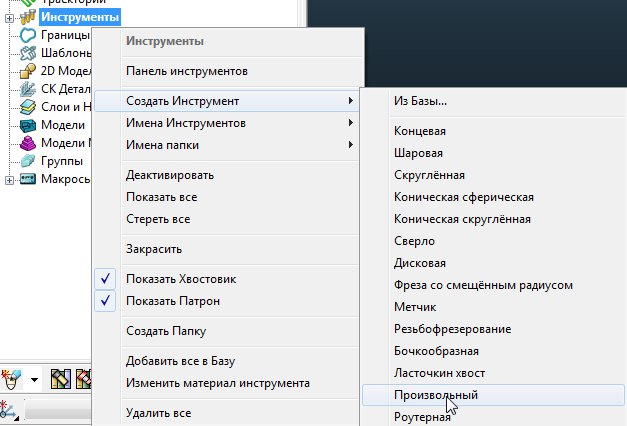Screen dimensions: 627x426
Task: Select Резьбофрезерование tool type
Action: pyautogui.click(x=493, y=329)
